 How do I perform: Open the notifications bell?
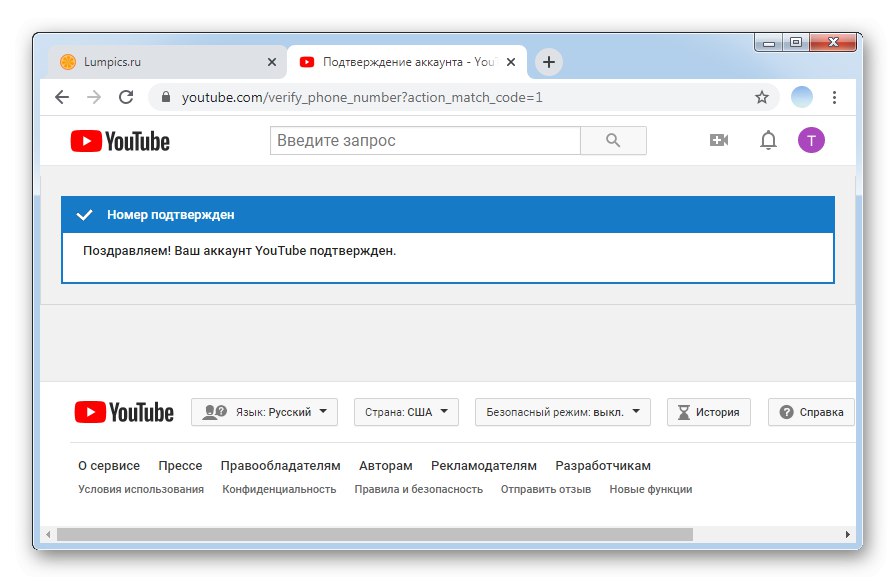[768, 140]
